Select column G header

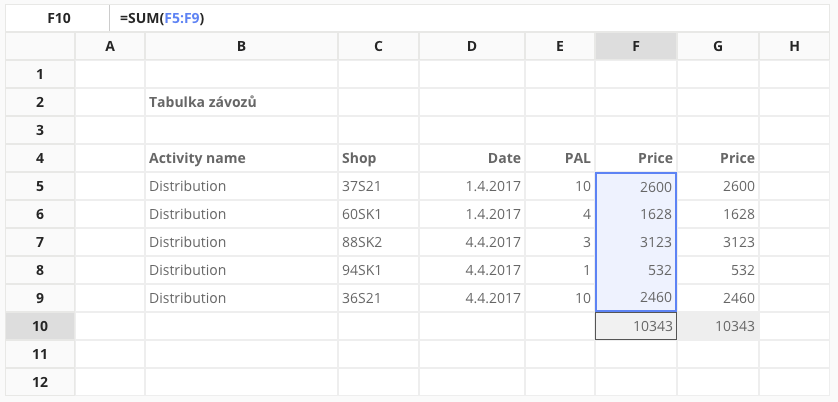(x=718, y=46)
